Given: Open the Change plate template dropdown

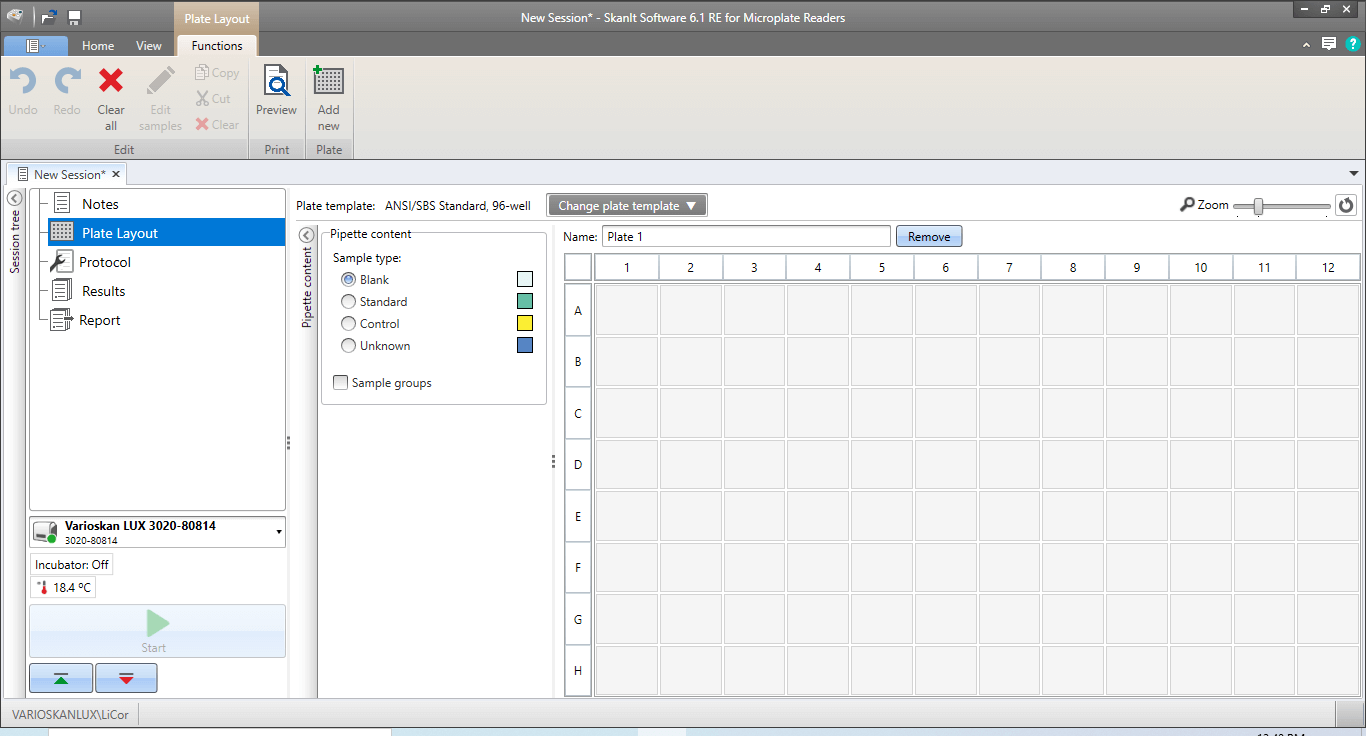Looking at the screenshot, I should pos(627,206).
